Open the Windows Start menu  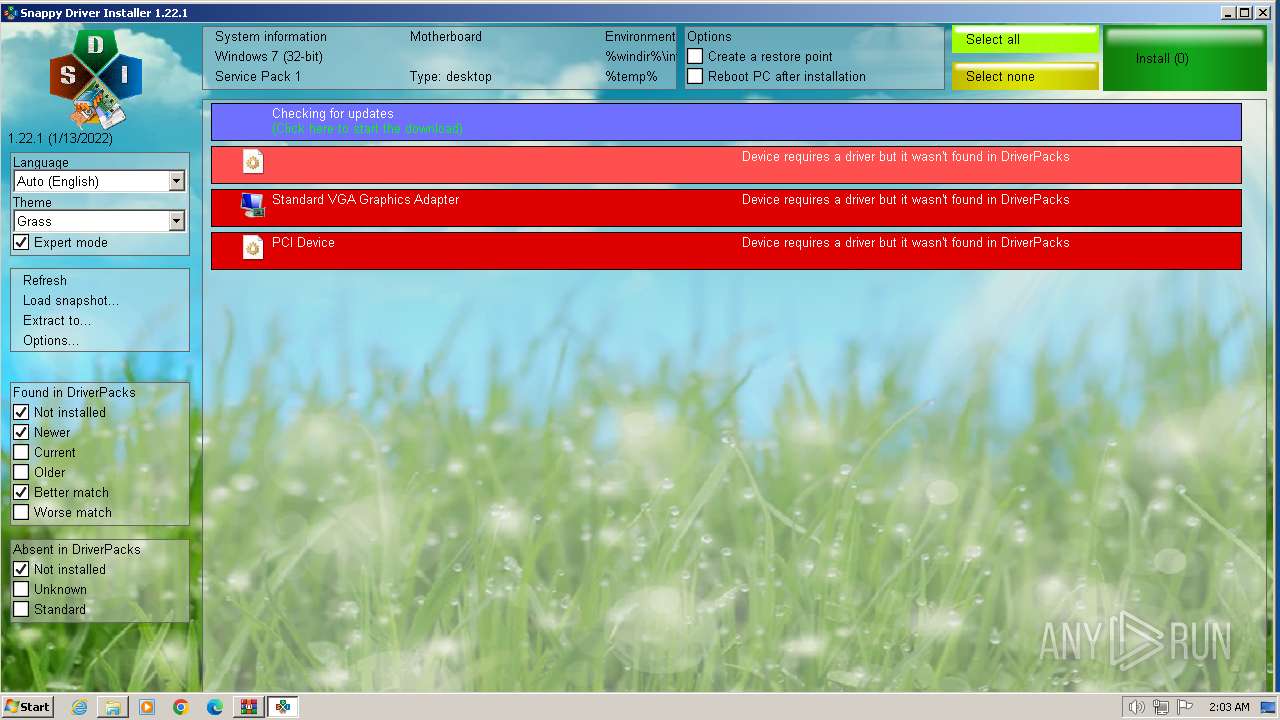27,707
